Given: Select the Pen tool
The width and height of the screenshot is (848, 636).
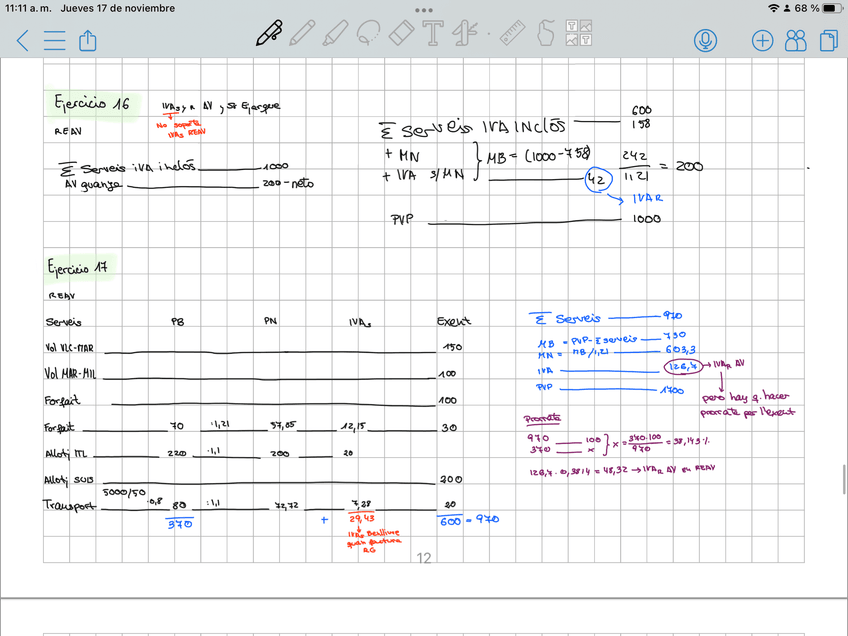Looking at the screenshot, I should click(268, 35).
